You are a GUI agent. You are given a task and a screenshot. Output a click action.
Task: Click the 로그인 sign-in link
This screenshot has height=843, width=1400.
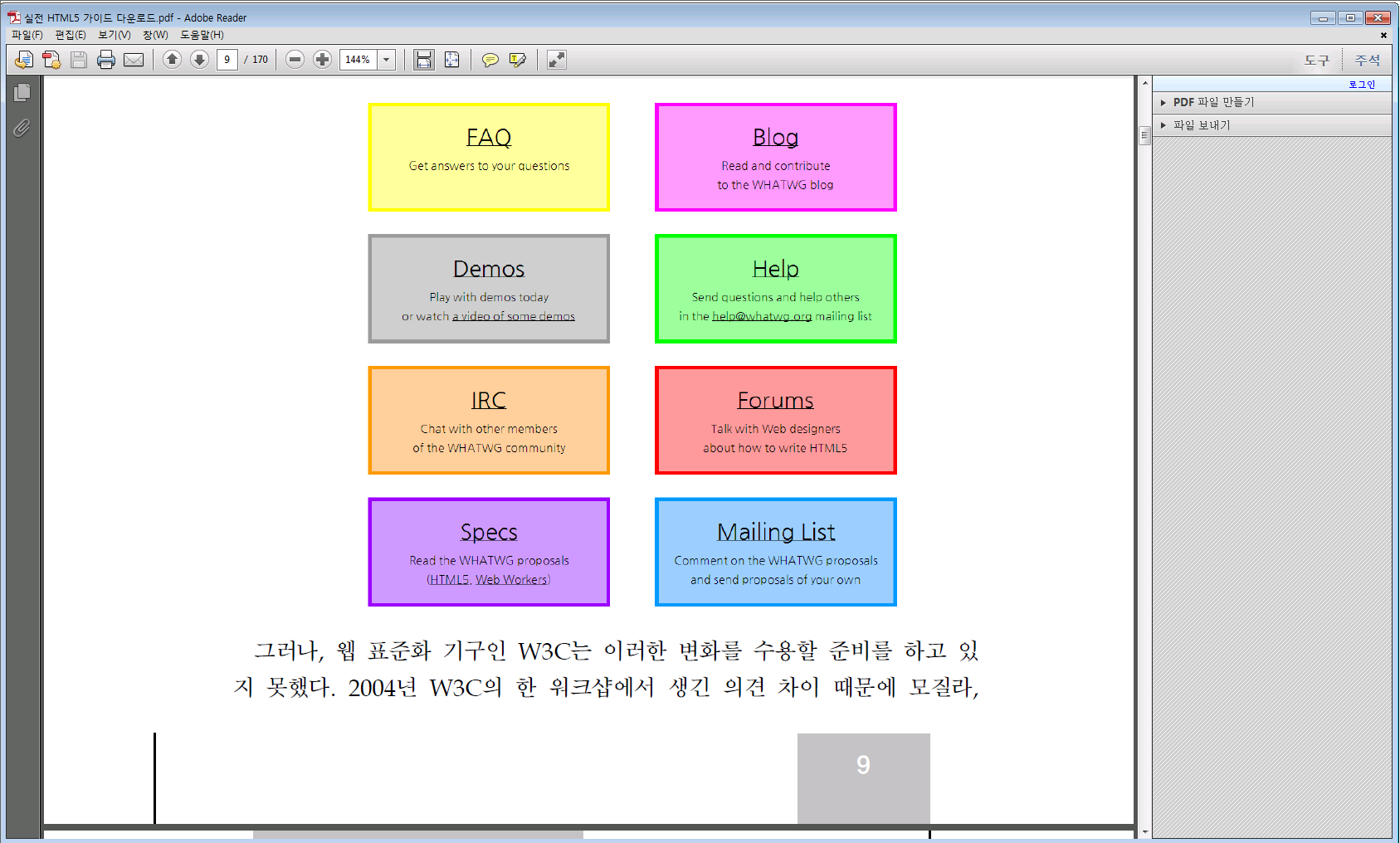tap(1362, 85)
